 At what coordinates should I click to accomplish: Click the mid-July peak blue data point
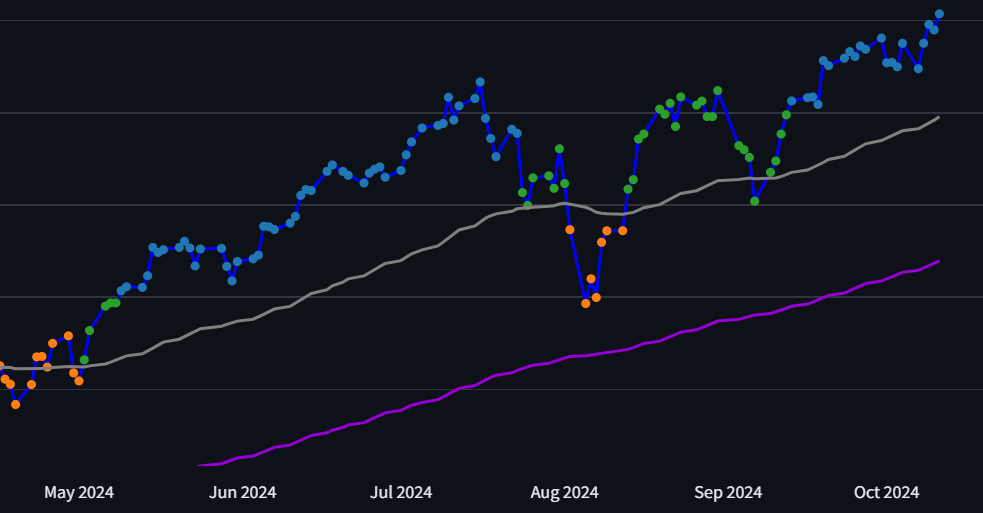coord(480,82)
